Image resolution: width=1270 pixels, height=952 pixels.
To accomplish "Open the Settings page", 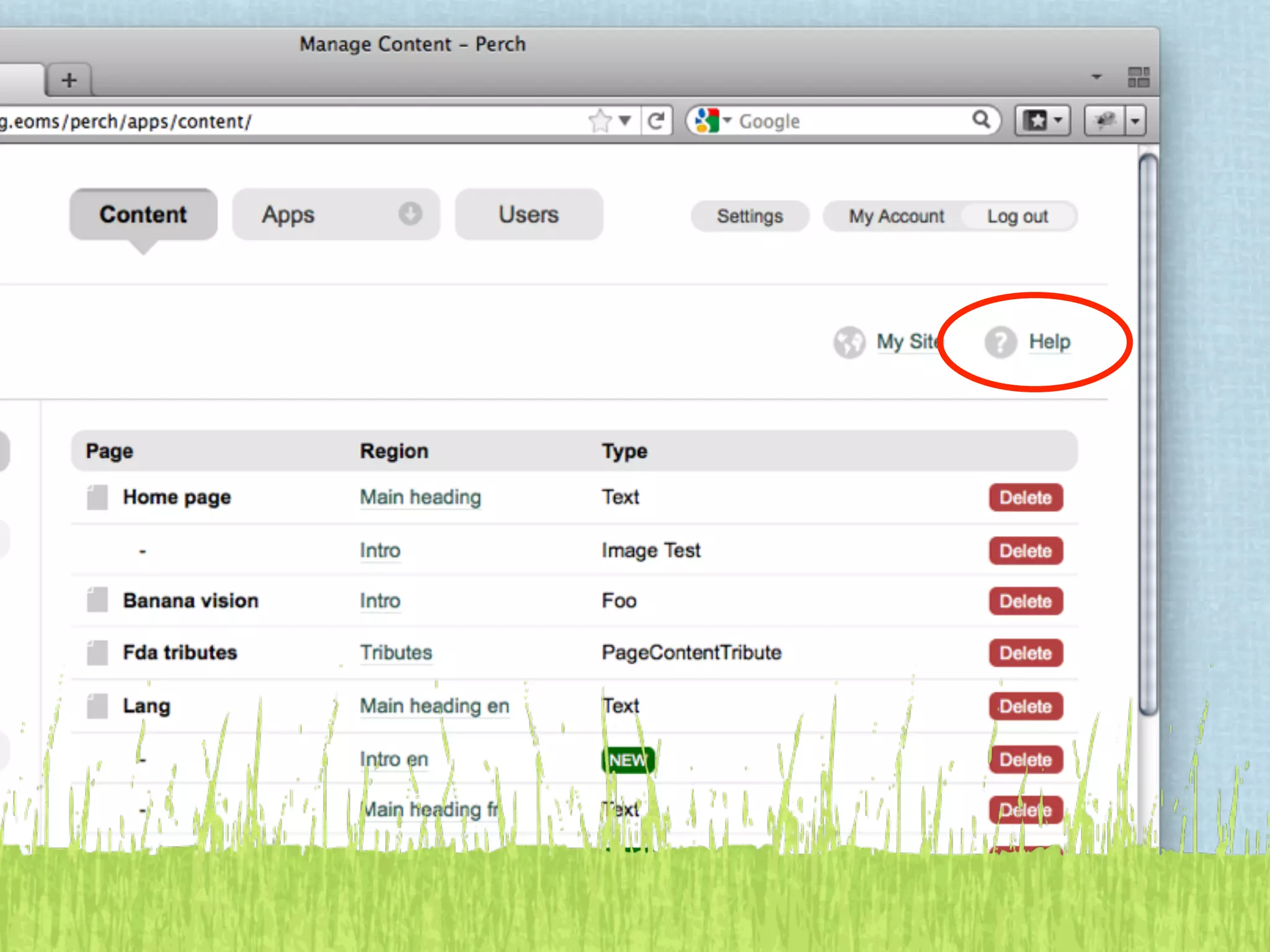I will 750,216.
